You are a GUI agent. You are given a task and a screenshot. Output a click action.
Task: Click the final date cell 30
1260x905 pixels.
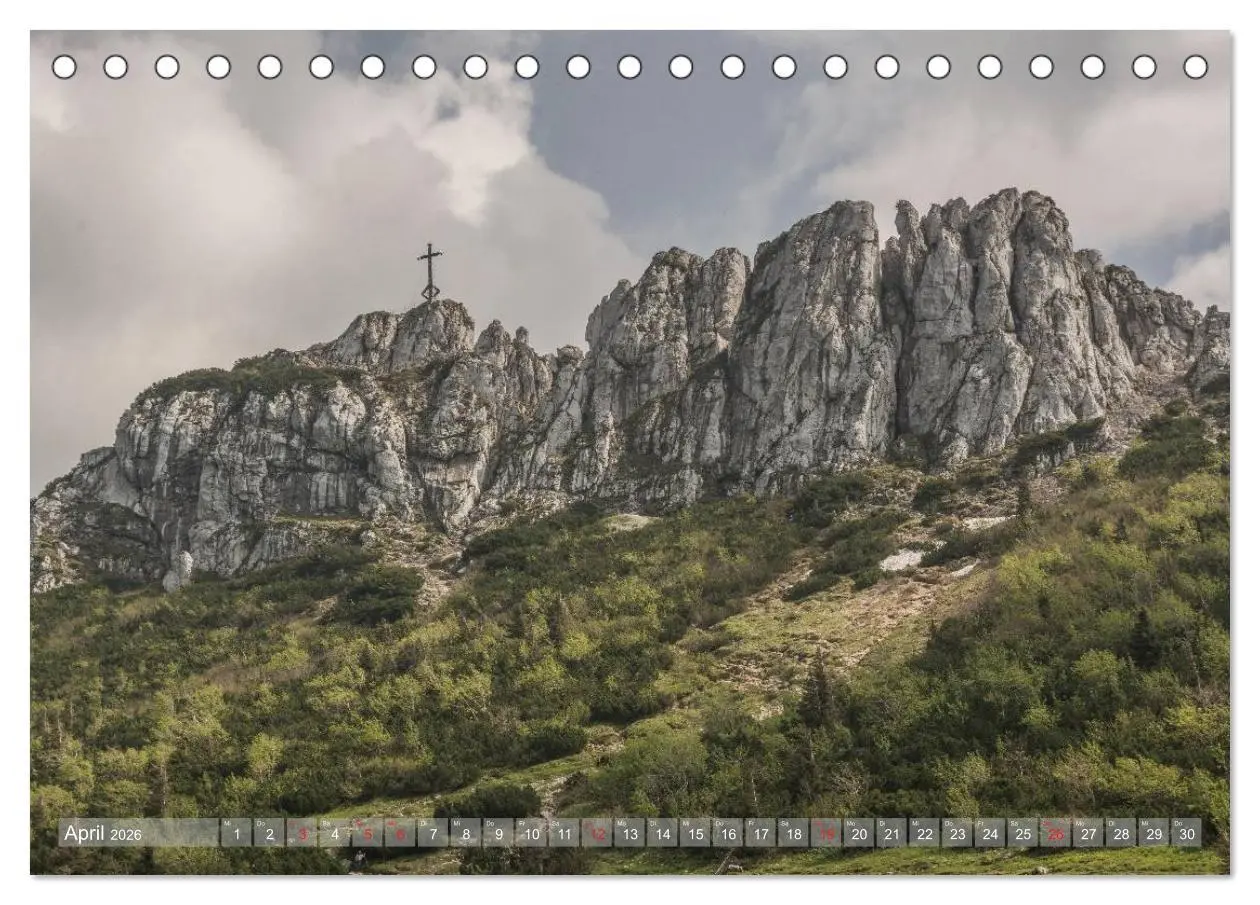pos(1186,833)
